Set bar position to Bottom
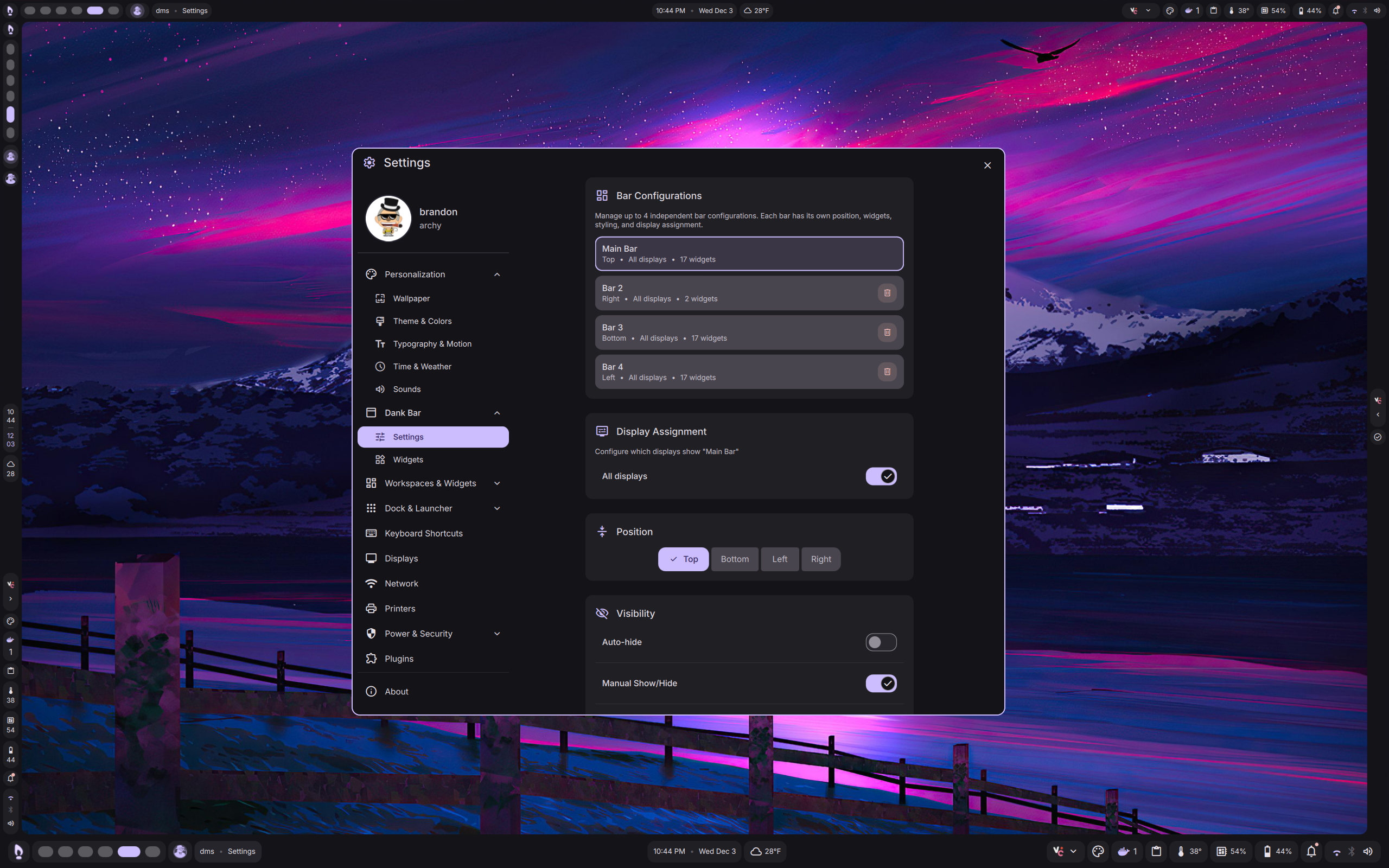Image resolution: width=1389 pixels, height=868 pixels. coord(734,559)
